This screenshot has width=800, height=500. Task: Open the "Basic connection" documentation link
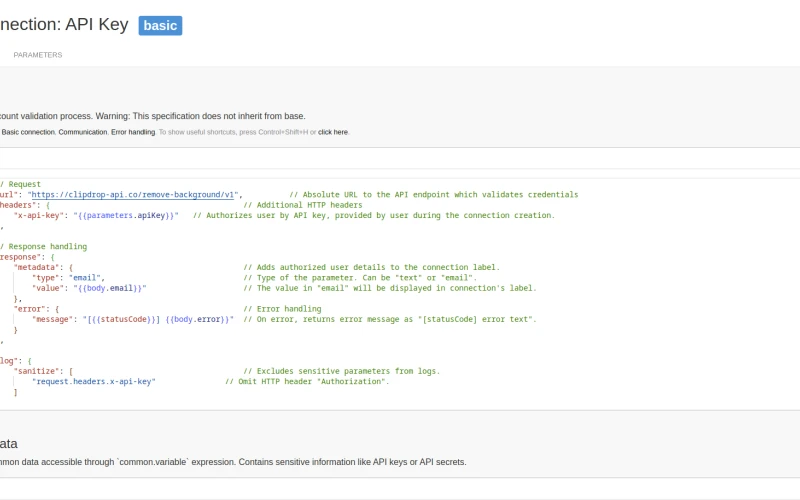(x=28, y=132)
